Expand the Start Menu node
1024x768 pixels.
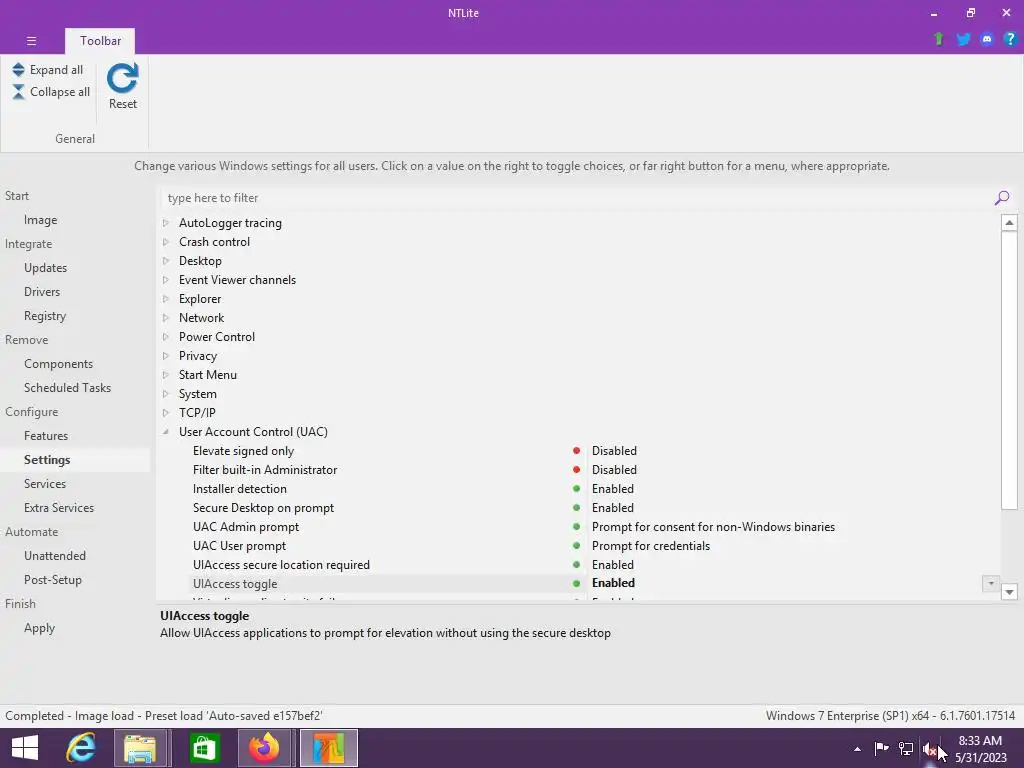pyautogui.click(x=166, y=374)
